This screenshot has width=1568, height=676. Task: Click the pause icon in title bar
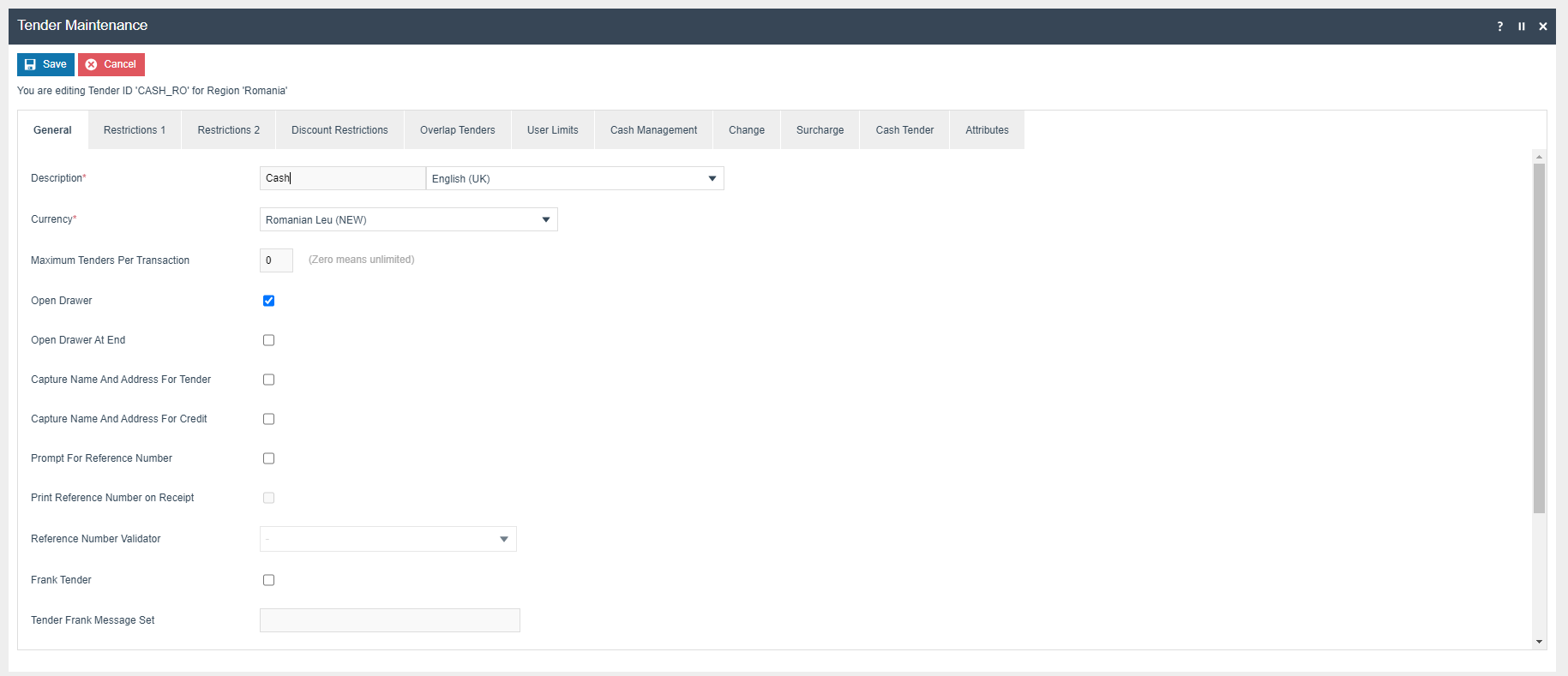pyautogui.click(x=1522, y=27)
